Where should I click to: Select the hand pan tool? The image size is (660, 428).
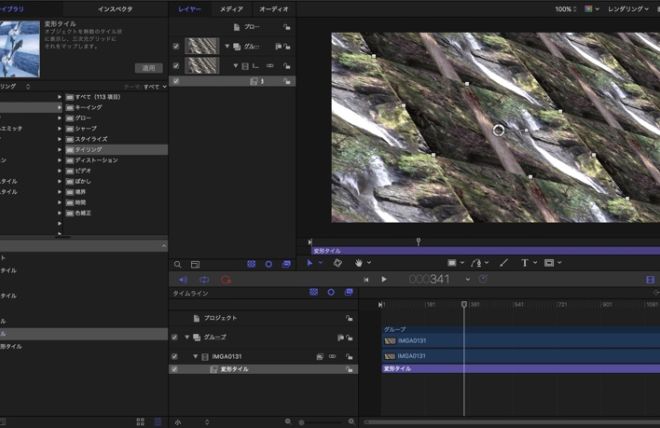click(x=359, y=263)
